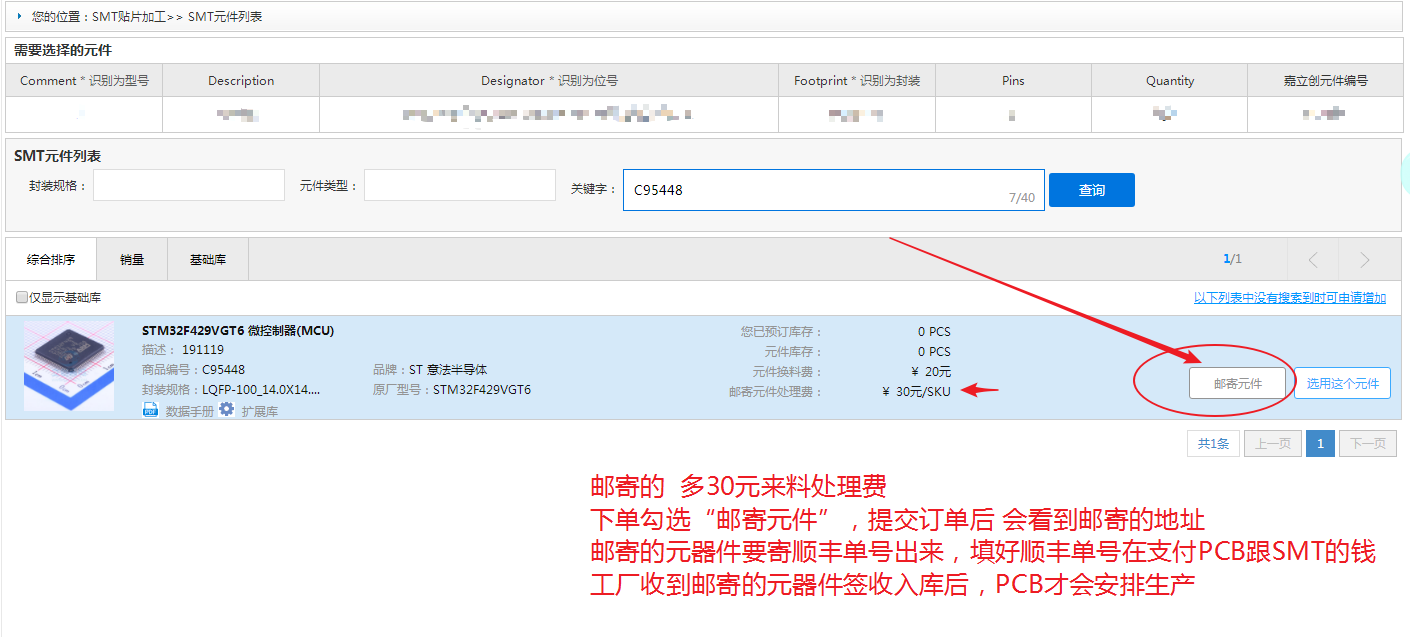Open the PDF 数据手册 datasheet icon
1410x637 pixels.
click(x=150, y=409)
